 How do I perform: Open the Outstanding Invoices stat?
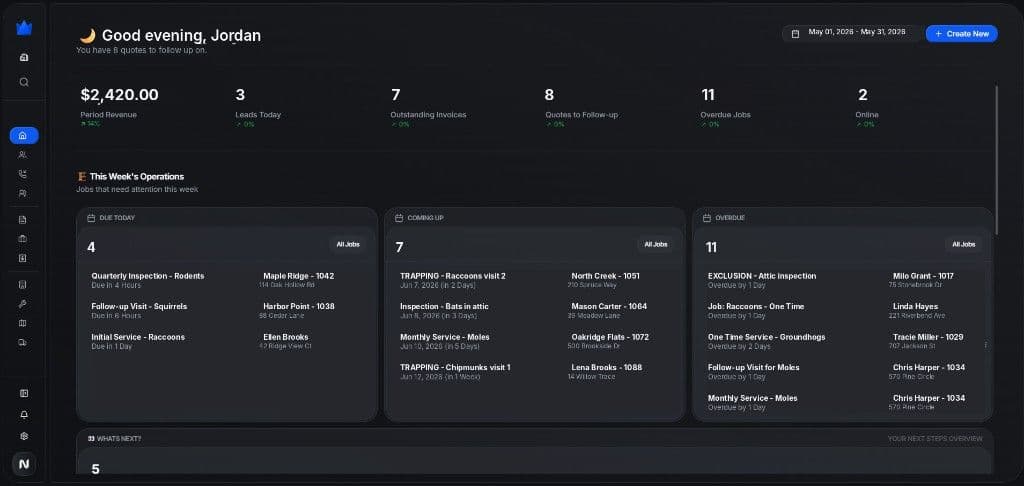(x=428, y=106)
